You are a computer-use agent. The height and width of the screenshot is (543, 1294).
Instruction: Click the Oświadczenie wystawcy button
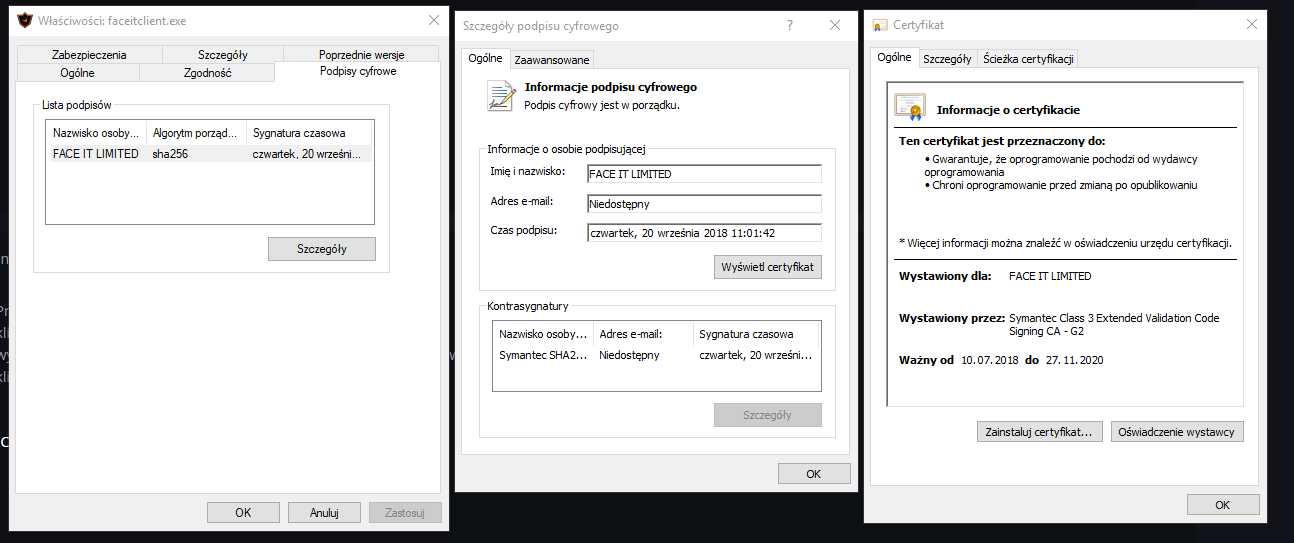1177,432
